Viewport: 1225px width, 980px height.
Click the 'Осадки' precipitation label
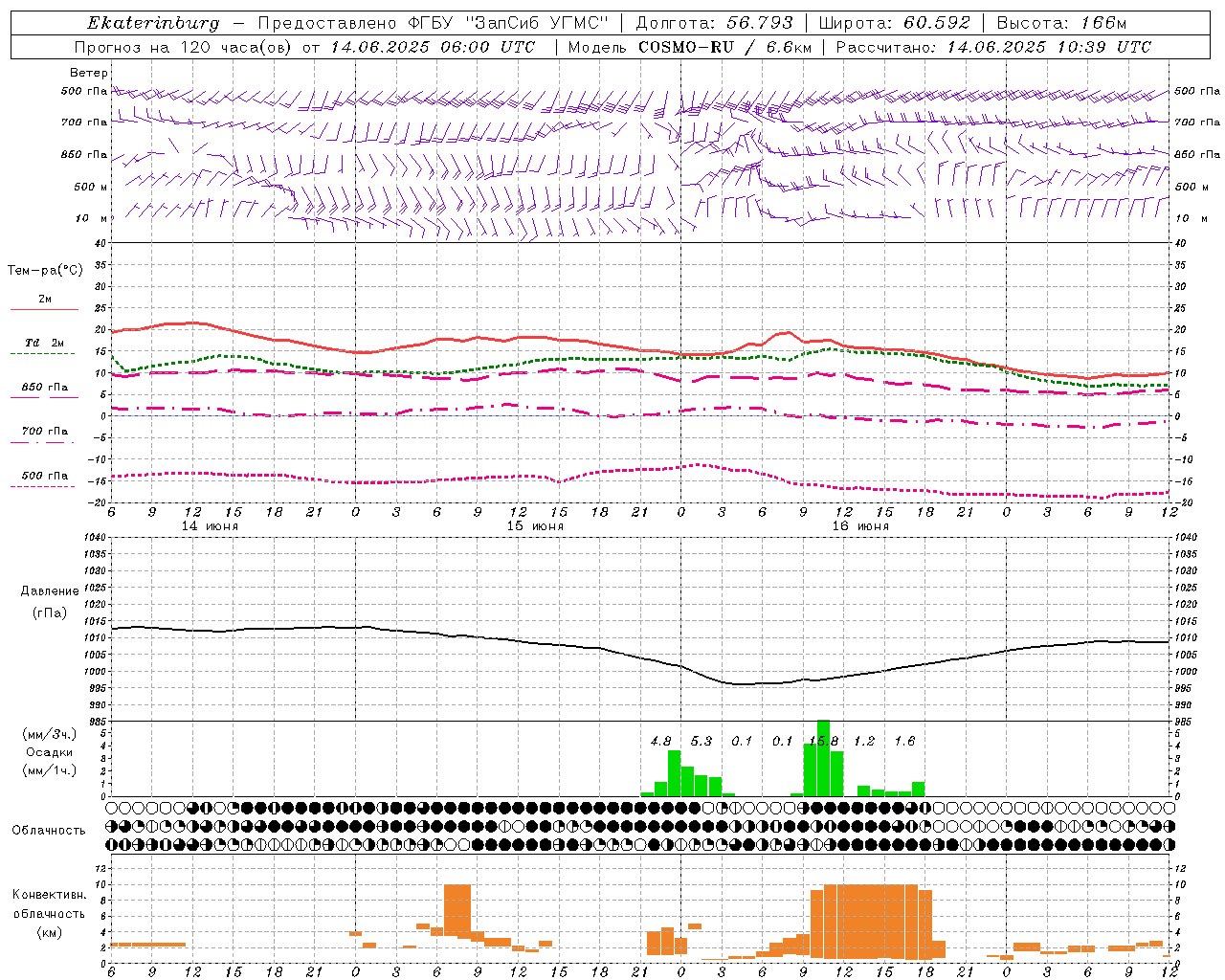(49, 752)
